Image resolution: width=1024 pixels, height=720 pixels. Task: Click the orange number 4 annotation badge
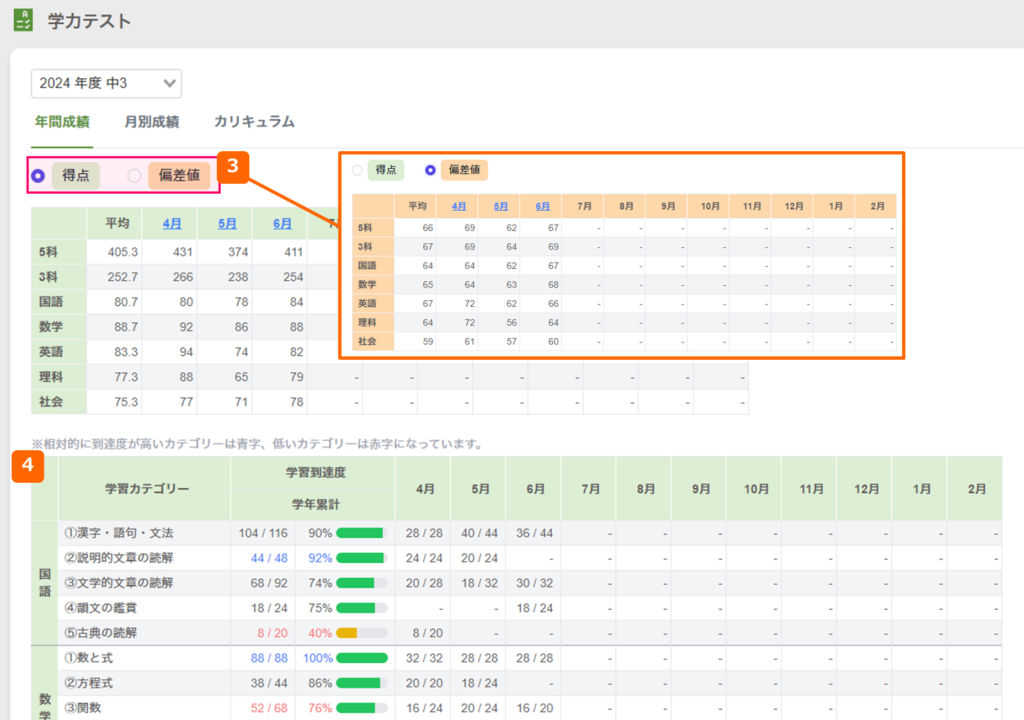pyautogui.click(x=27, y=468)
